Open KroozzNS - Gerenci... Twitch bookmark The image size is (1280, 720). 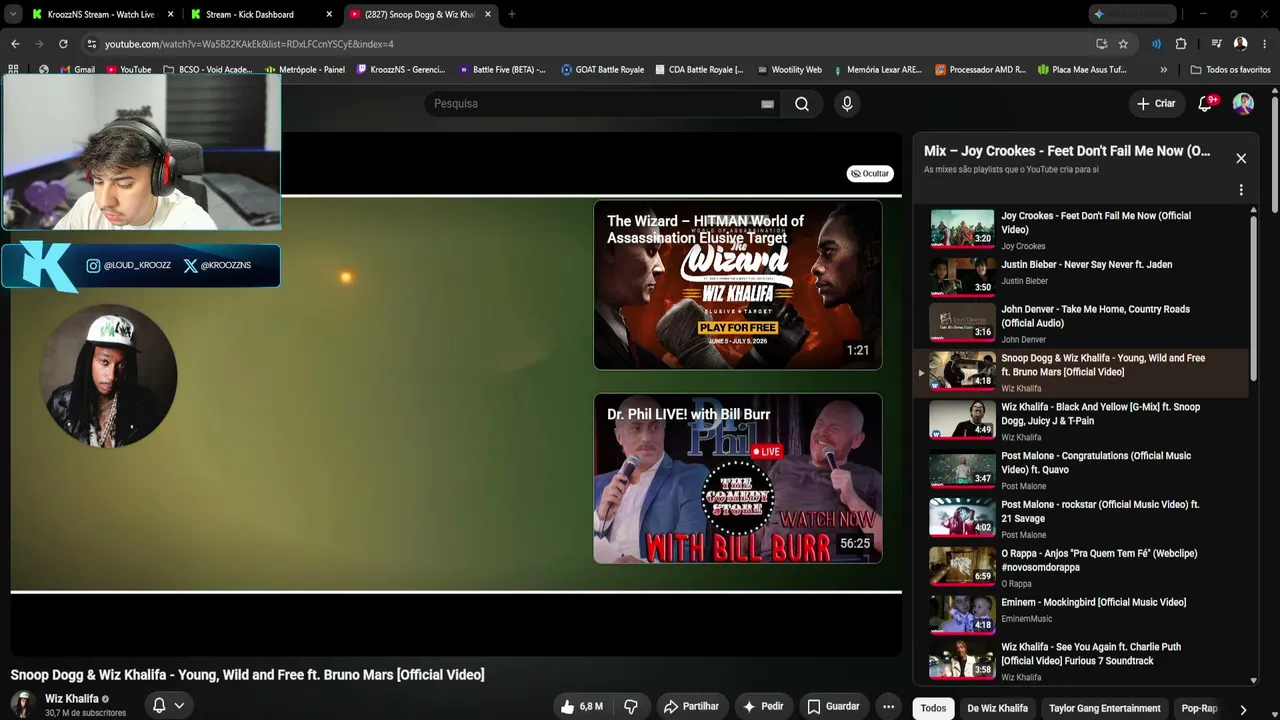coord(401,70)
